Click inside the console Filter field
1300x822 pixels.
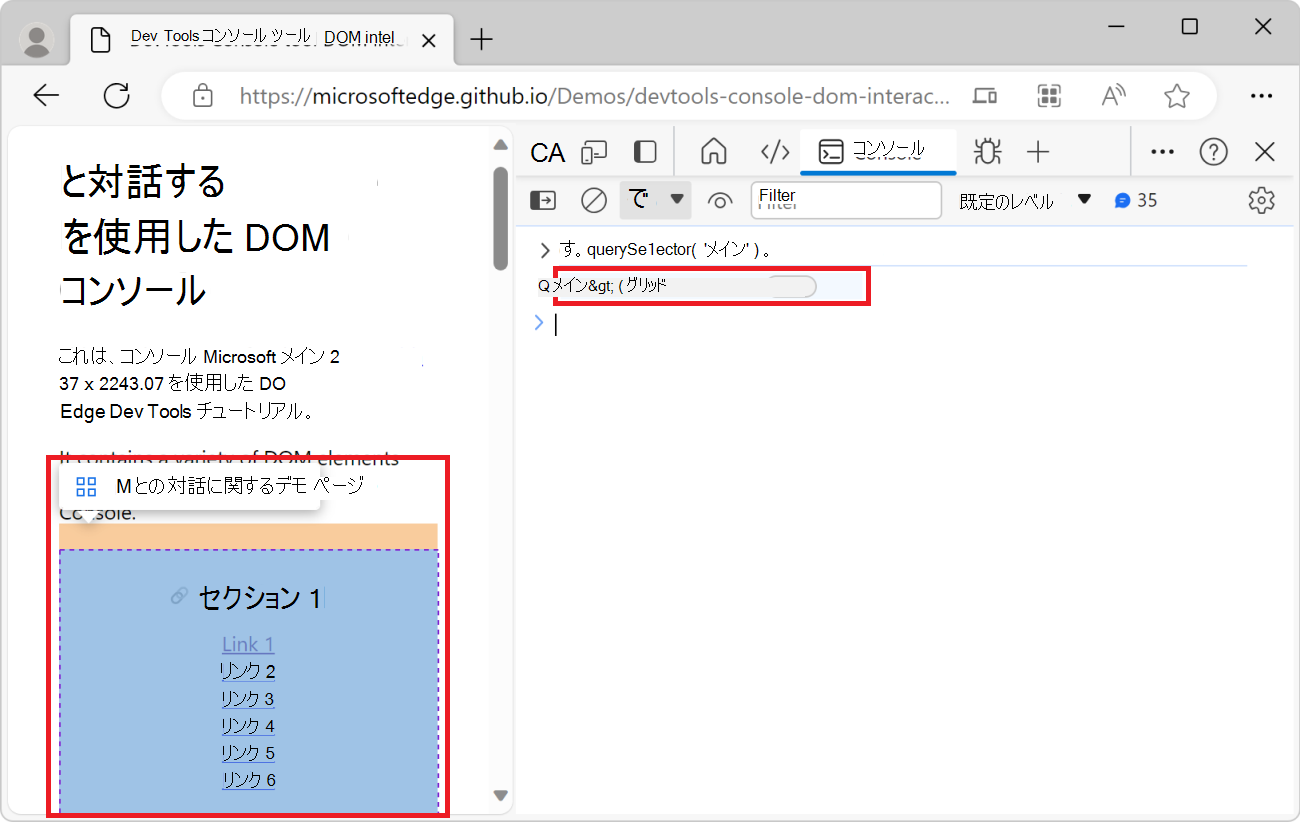[845, 200]
